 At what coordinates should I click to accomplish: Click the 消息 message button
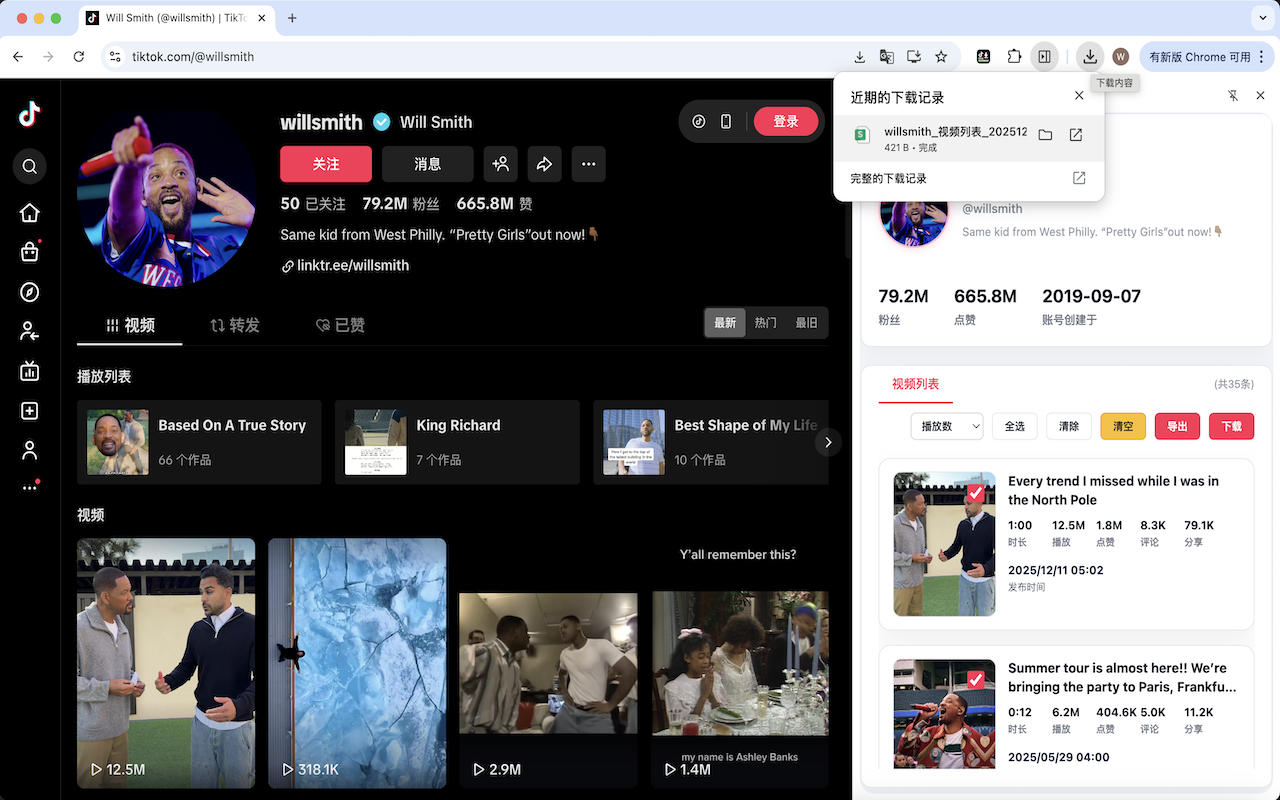428,164
